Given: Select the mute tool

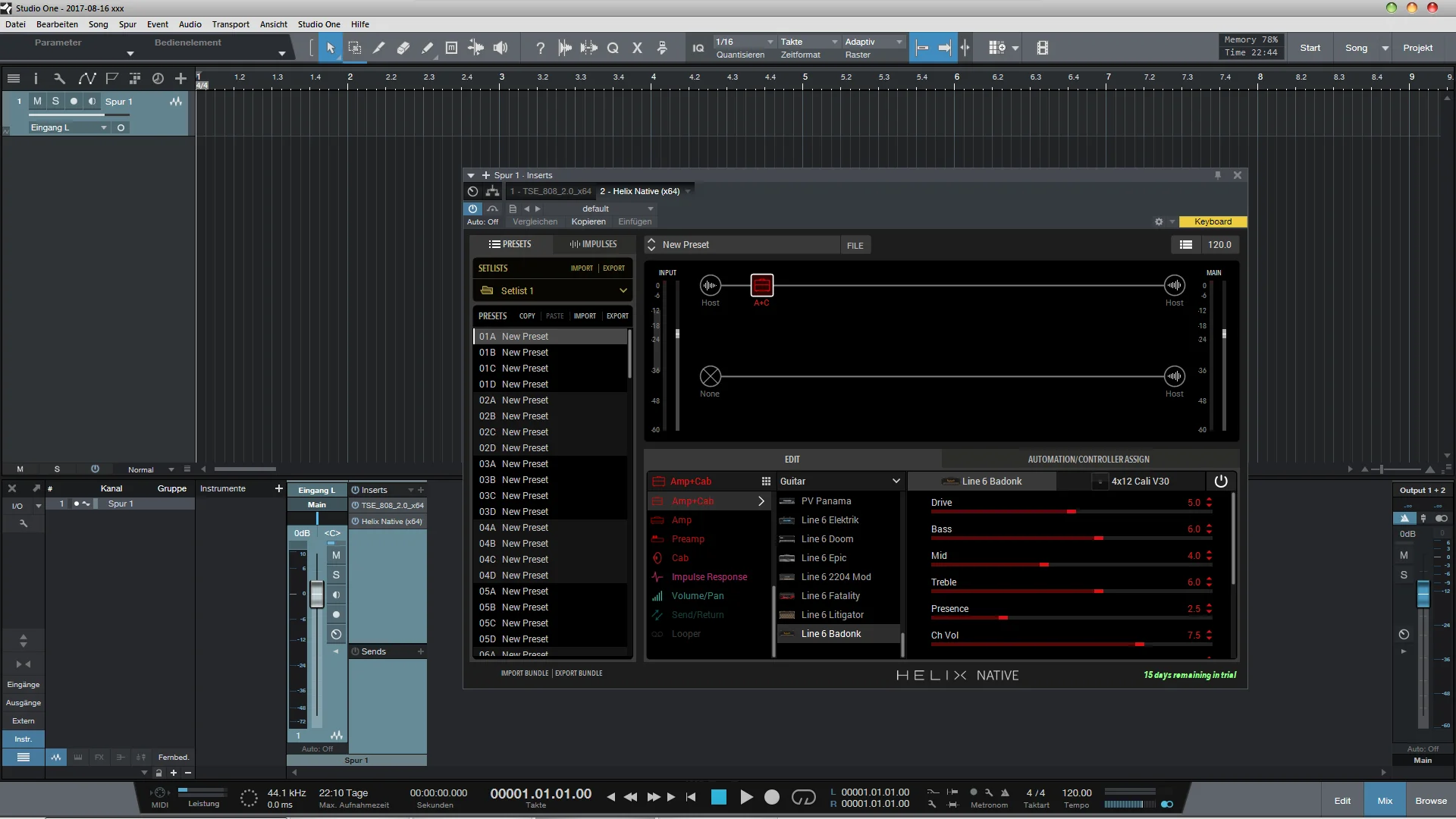Looking at the screenshot, I should [x=451, y=48].
